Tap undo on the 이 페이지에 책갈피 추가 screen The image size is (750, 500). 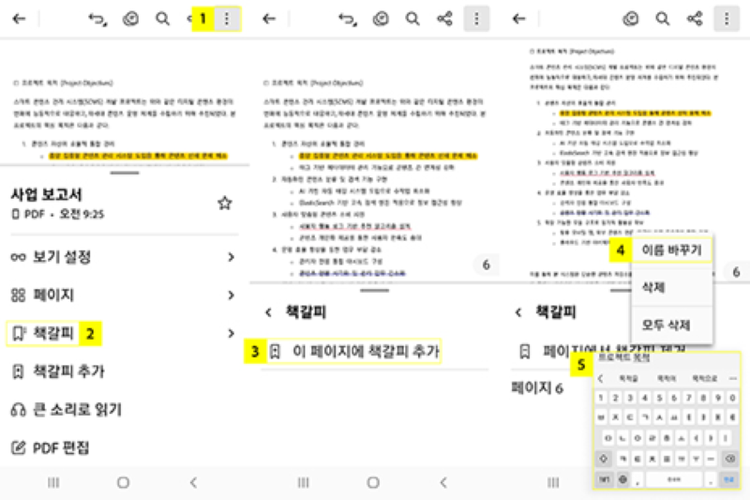pos(348,19)
